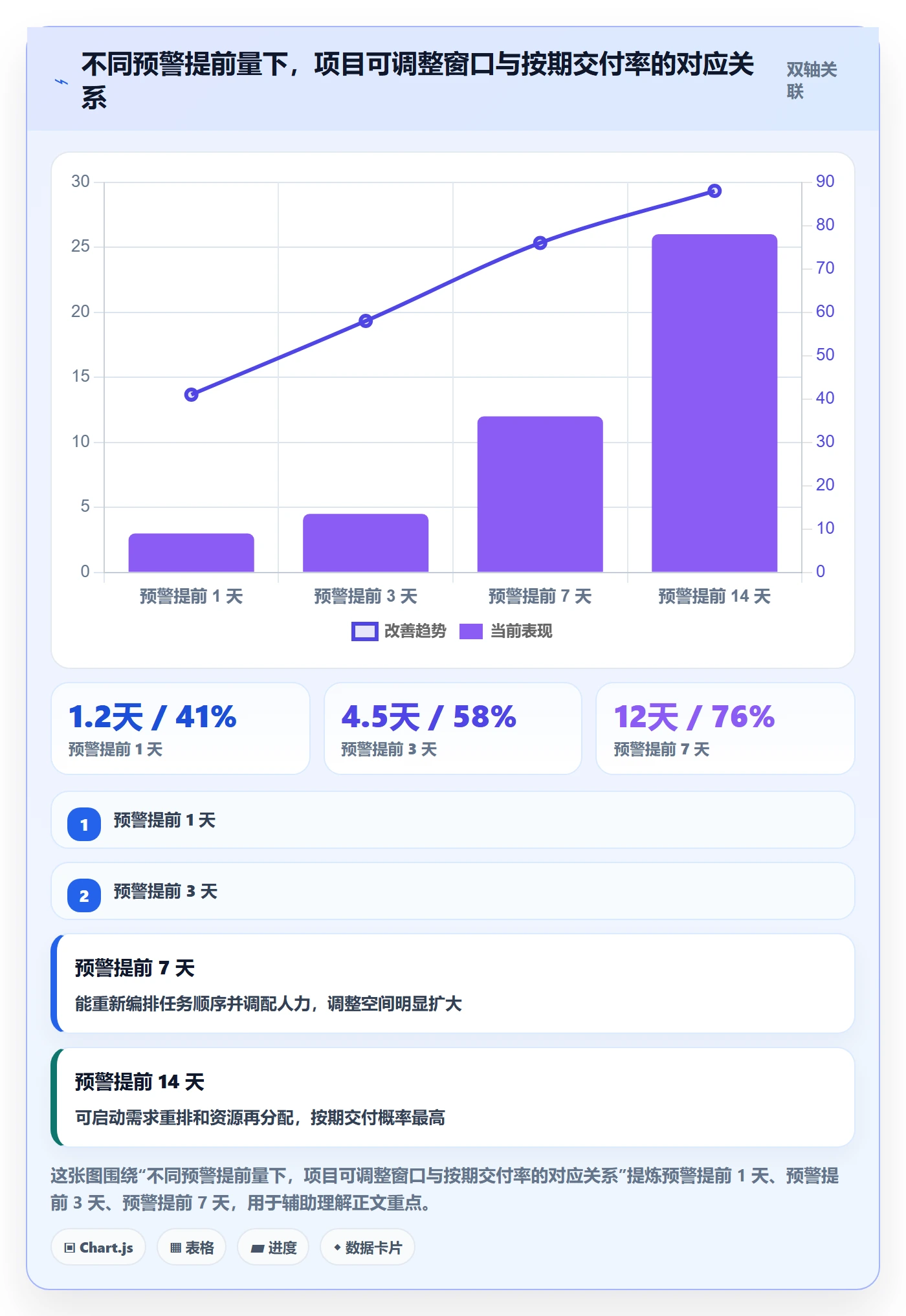Click the lightning bolt icon beside the title

[61, 82]
